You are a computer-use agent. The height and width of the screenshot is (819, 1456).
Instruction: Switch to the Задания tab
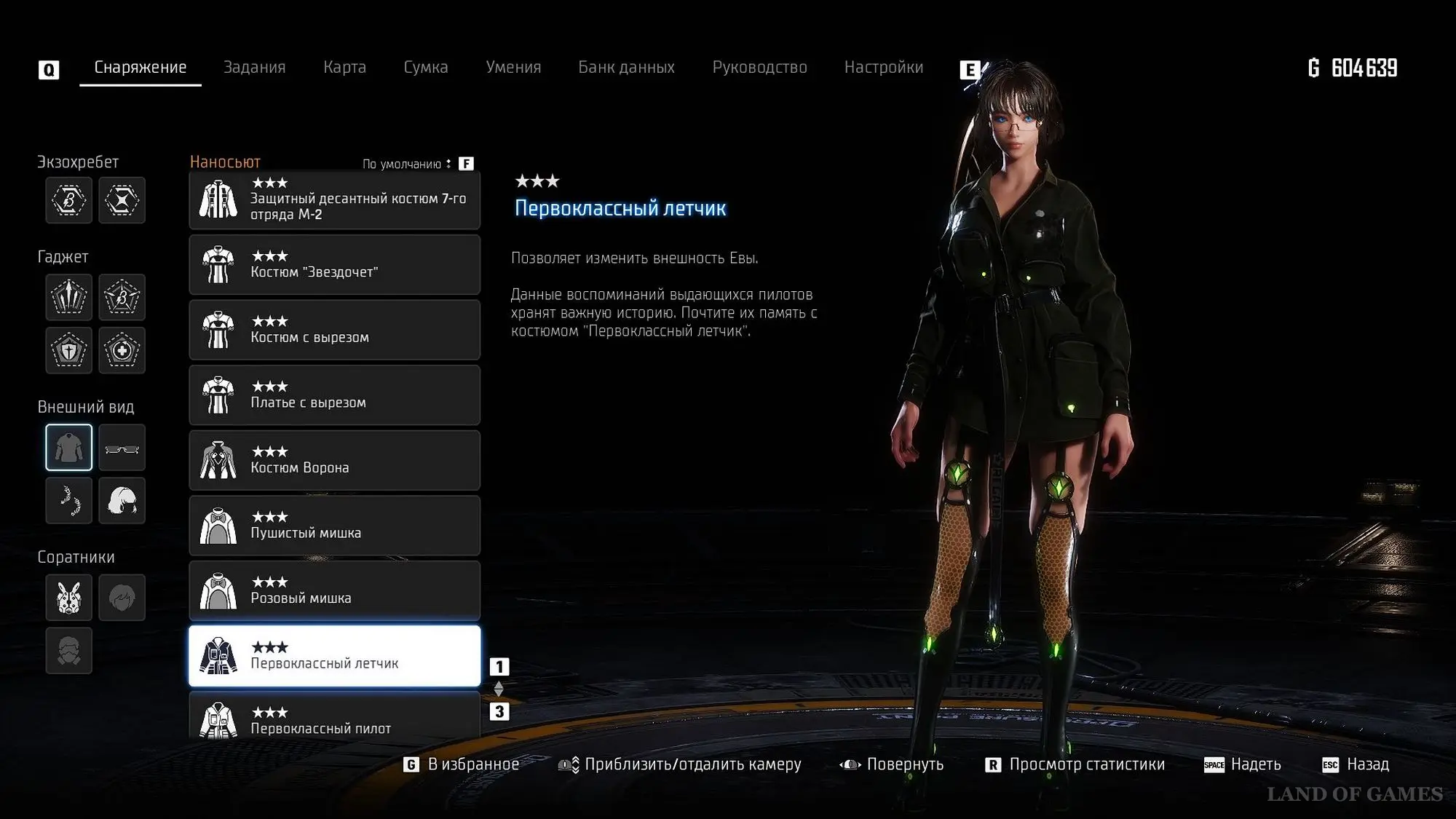(x=254, y=67)
